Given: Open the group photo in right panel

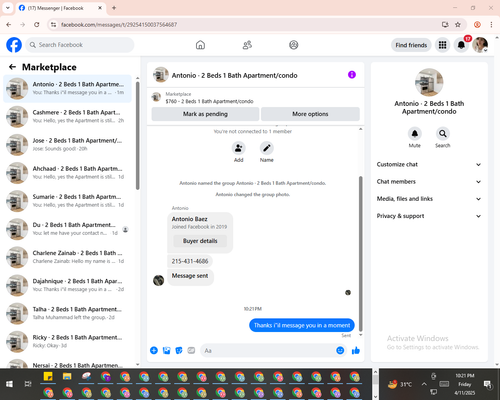Looking at the screenshot, I should 429,82.
